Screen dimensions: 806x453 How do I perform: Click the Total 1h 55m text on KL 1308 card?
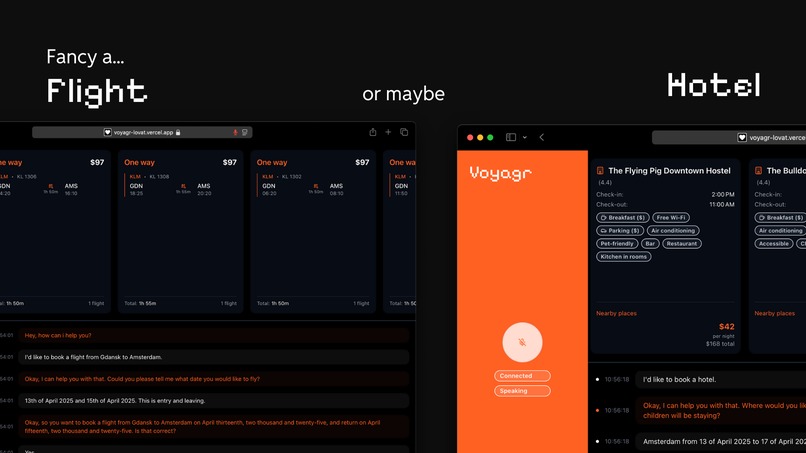140,303
